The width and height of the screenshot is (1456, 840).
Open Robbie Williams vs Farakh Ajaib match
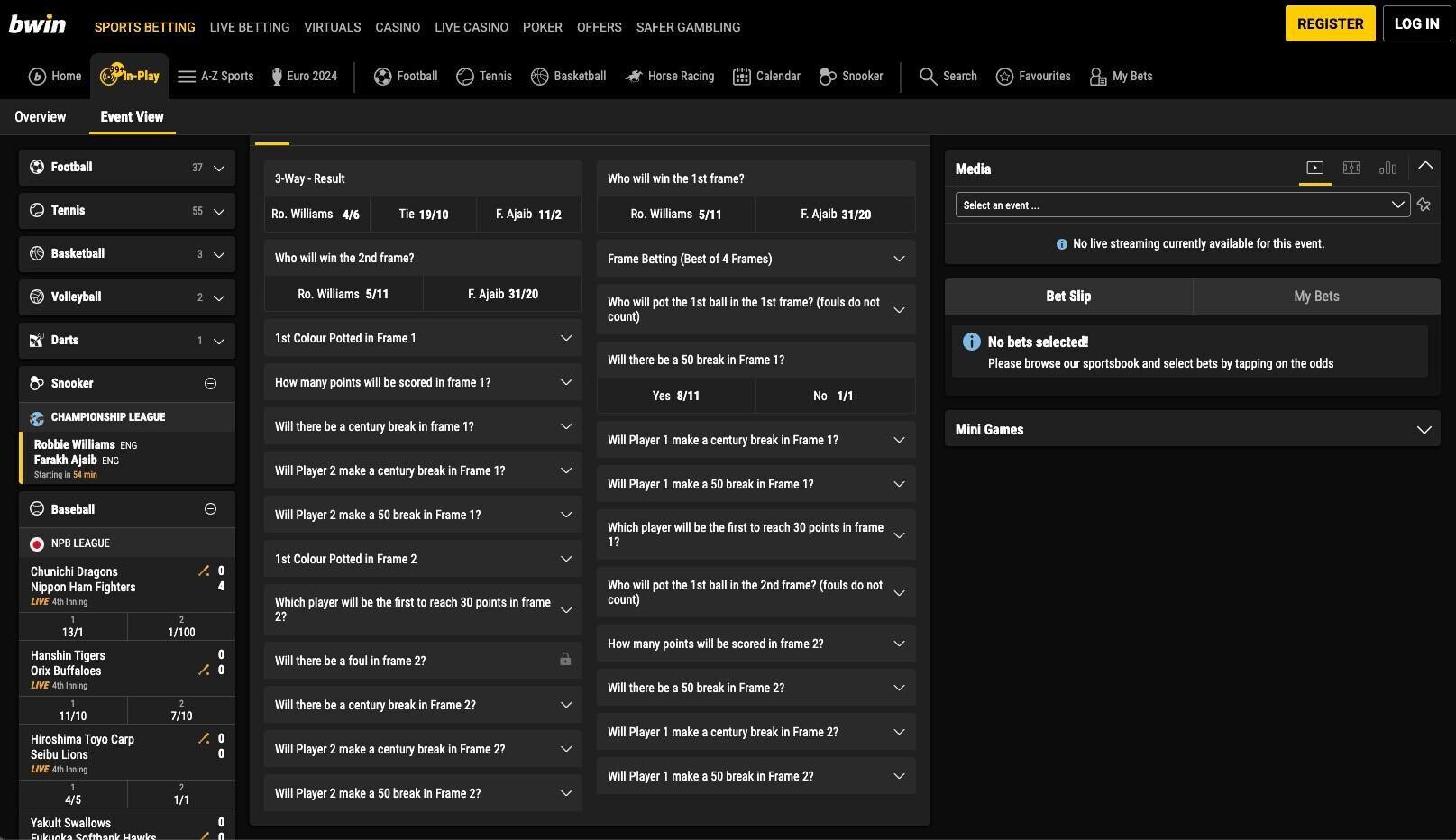(x=127, y=459)
